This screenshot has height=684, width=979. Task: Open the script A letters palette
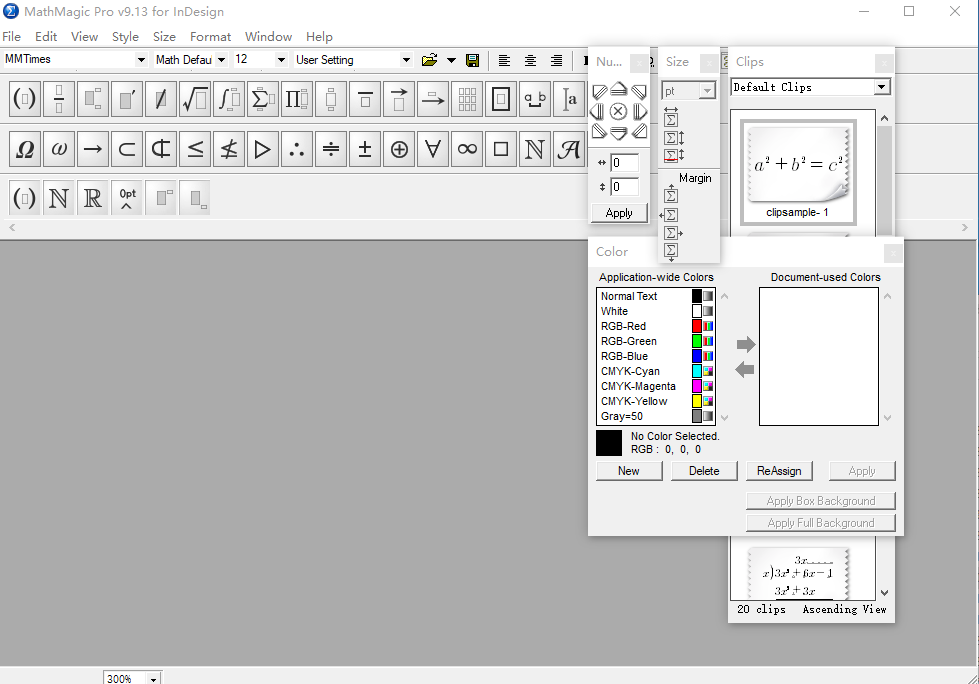[569, 149]
